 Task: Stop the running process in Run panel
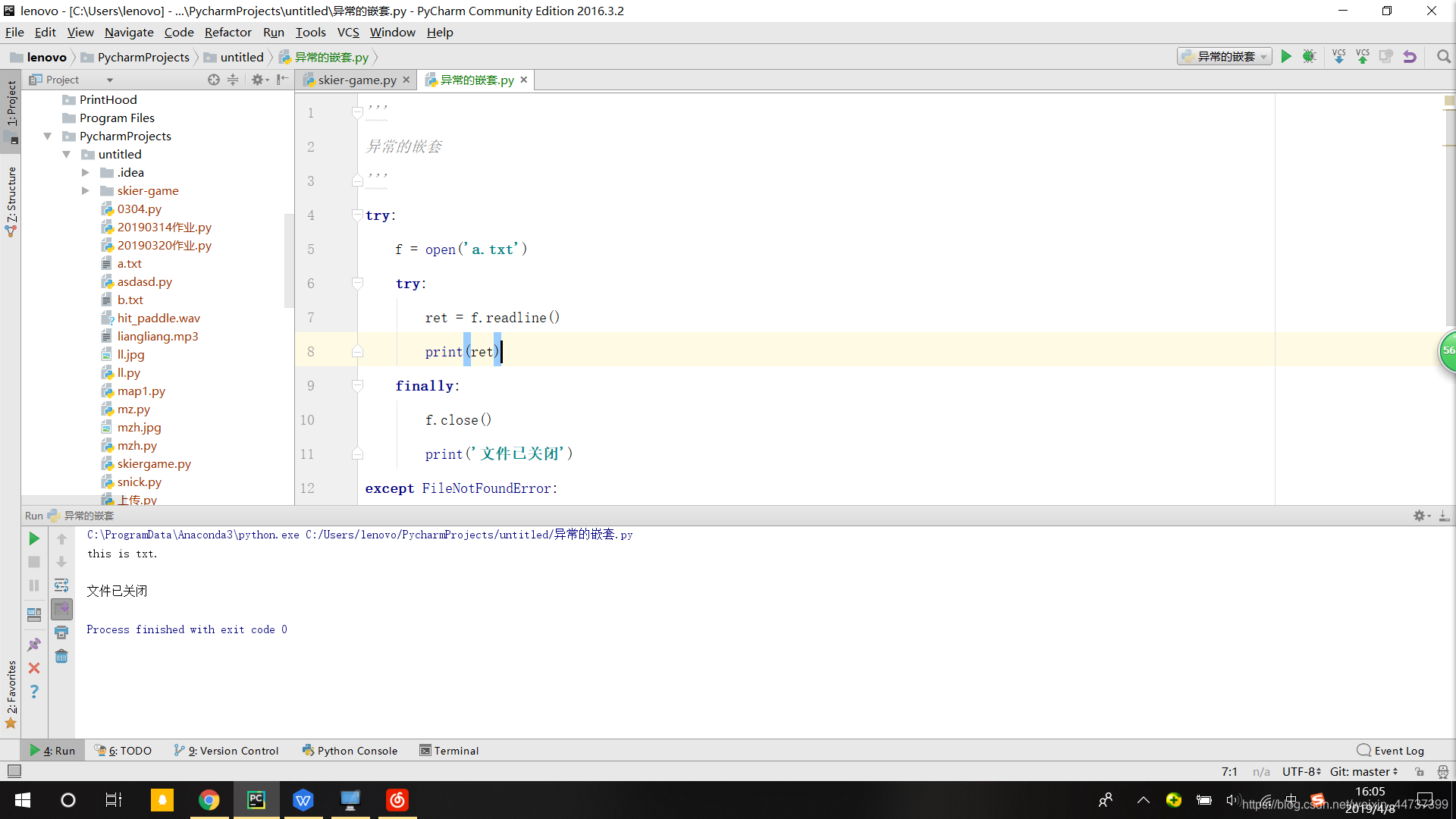[x=34, y=562]
